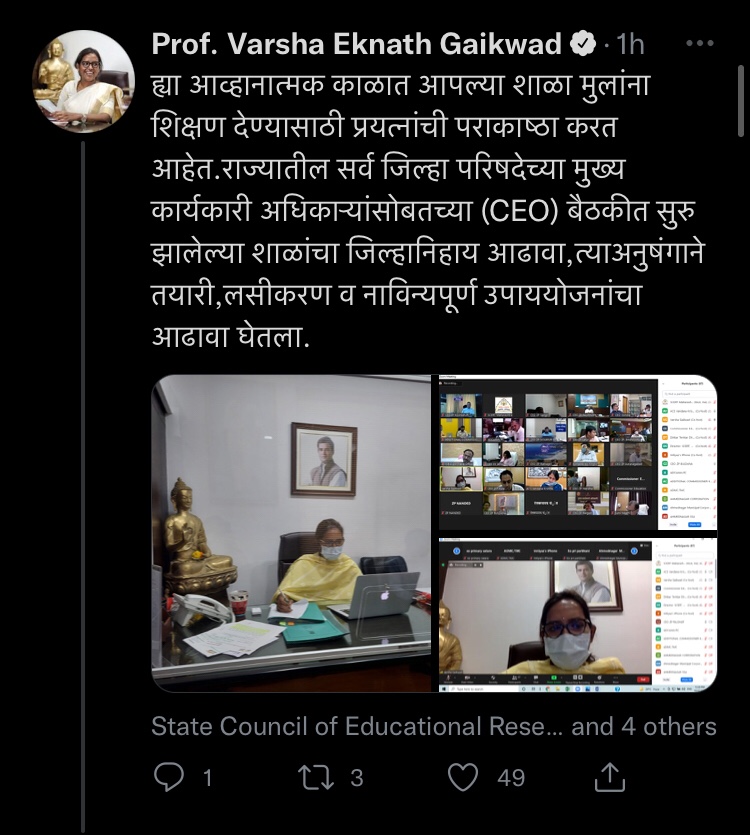Show the 'and 4 others' tagged accounts
The width and height of the screenshot is (750, 835).
[643, 726]
